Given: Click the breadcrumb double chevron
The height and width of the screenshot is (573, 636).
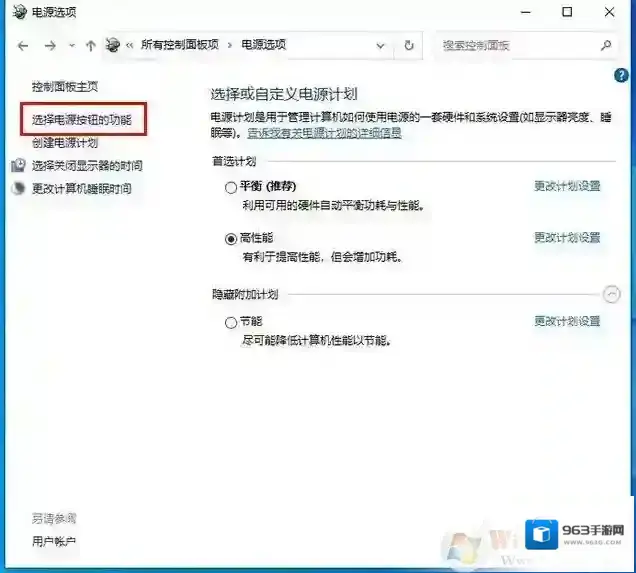Looking at the screenshot, I should coord(129,45).
